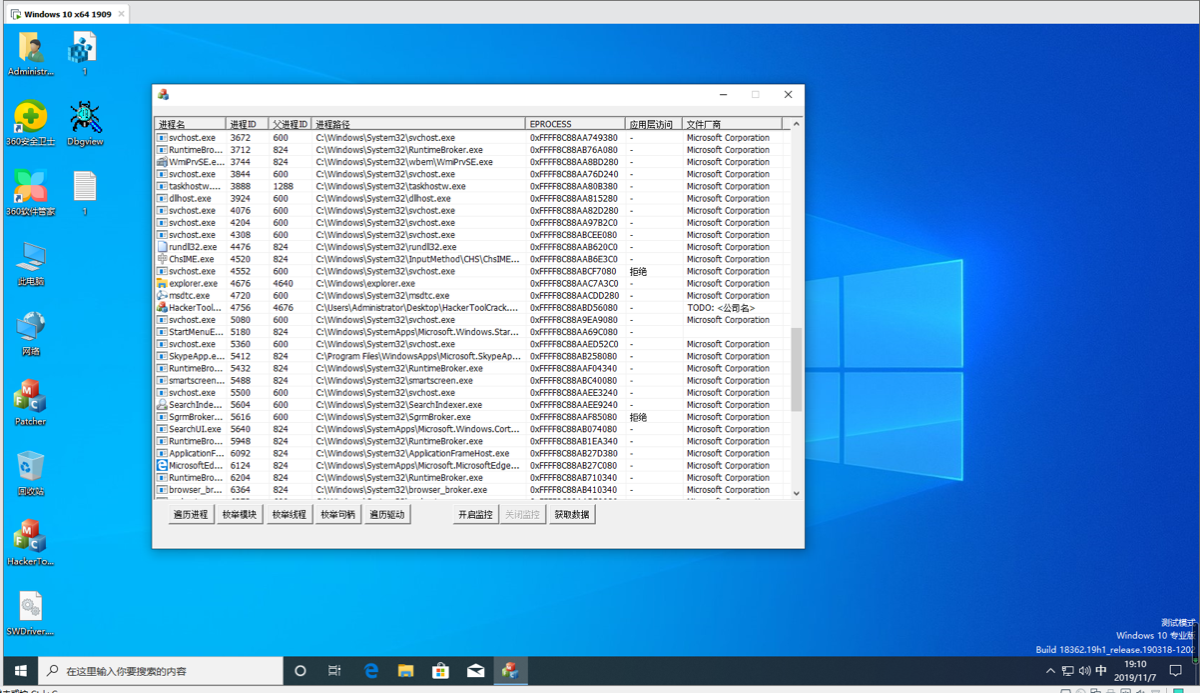Click the 遍历驱动 button
1200x693 pixels.
(x=387, y=515)
